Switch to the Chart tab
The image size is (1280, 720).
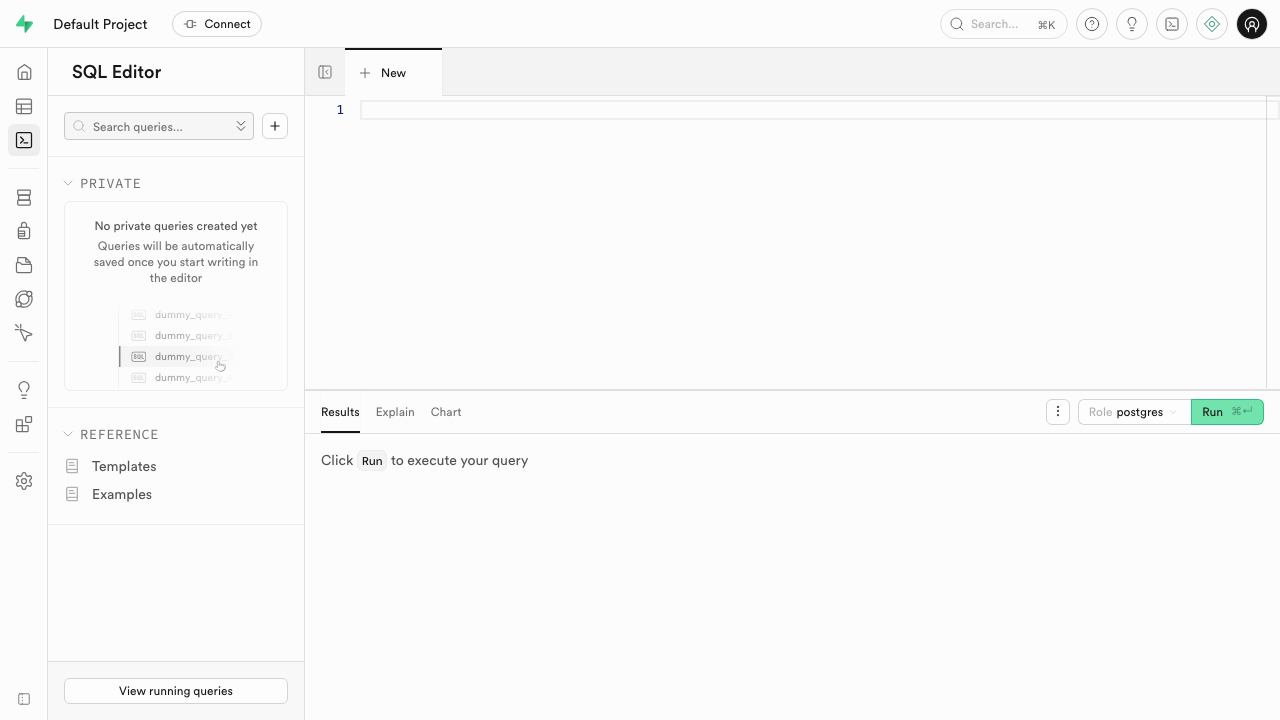pos(446,412)
